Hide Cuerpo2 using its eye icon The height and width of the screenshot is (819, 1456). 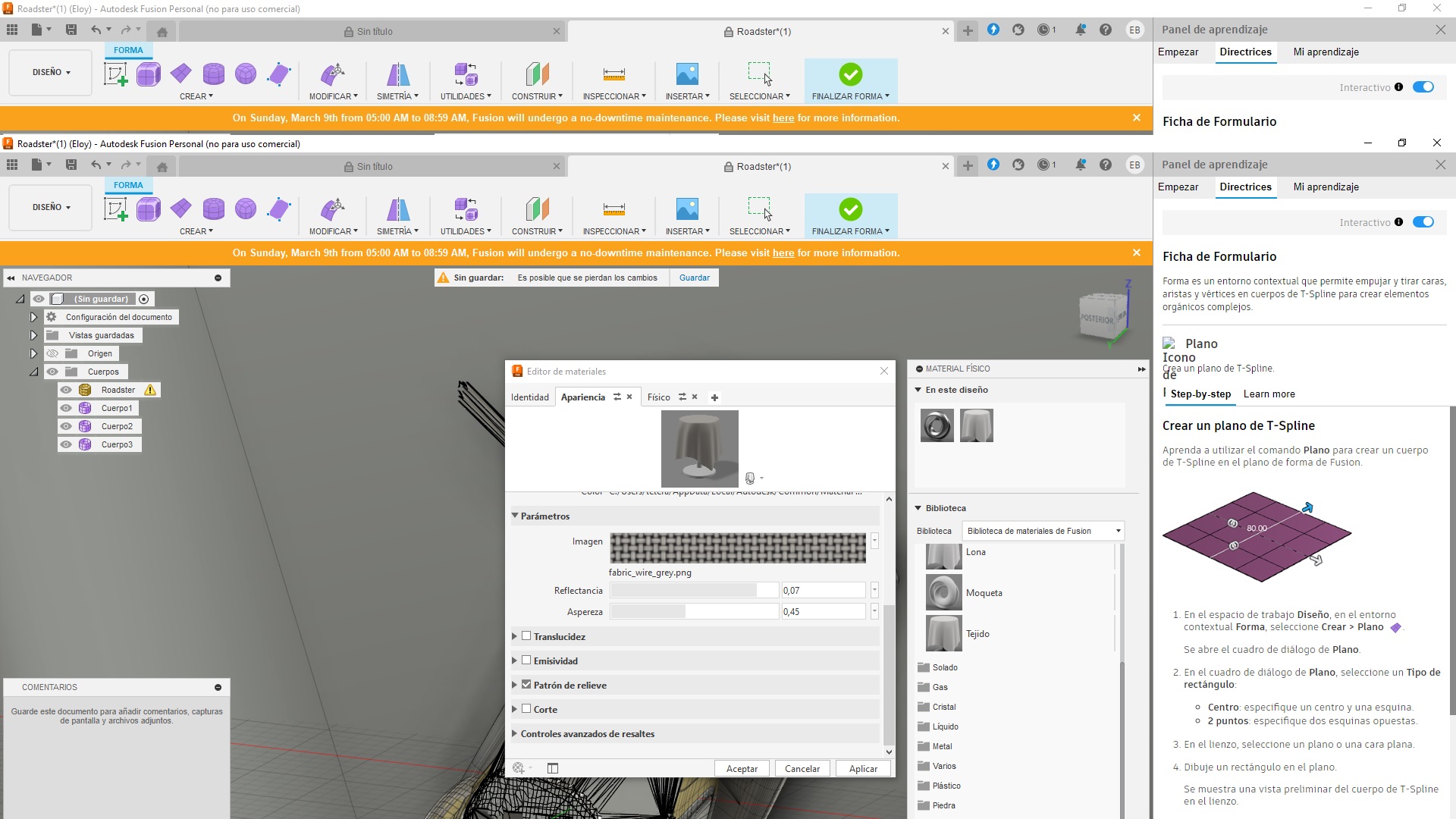pos(66,426)
